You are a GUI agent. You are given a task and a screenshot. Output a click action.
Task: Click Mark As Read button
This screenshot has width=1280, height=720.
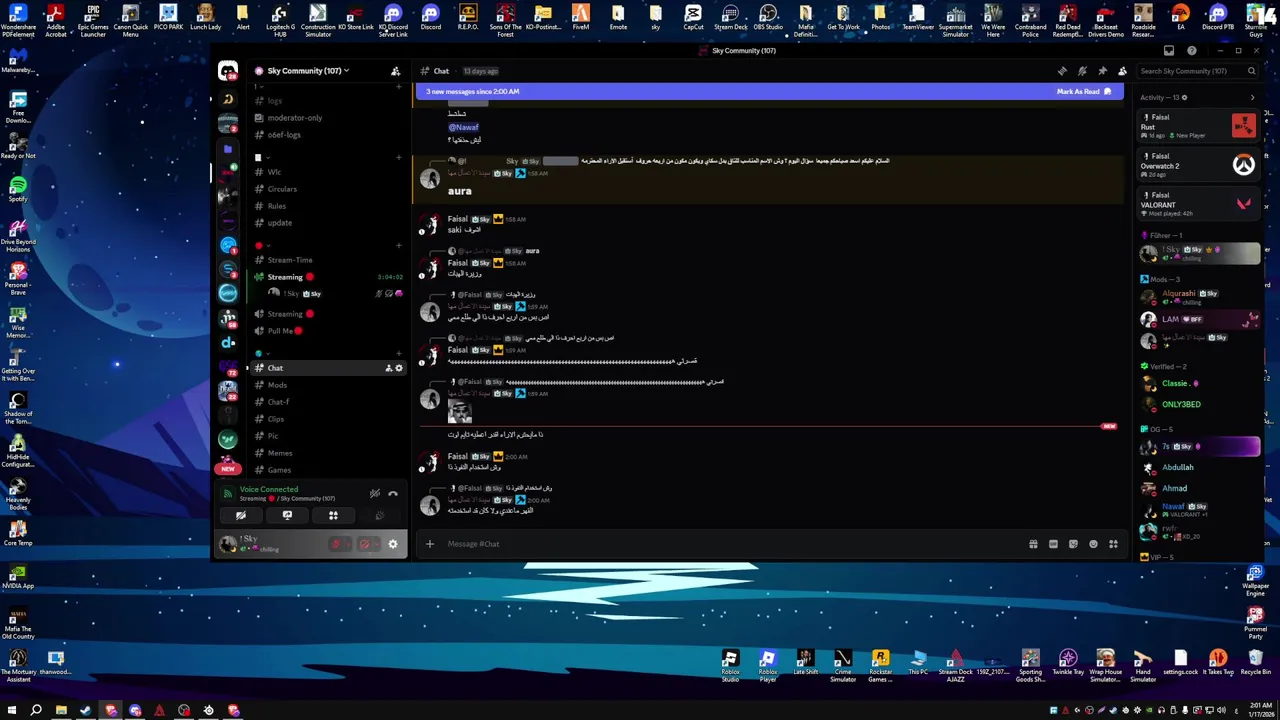[x=1084, y=92]
